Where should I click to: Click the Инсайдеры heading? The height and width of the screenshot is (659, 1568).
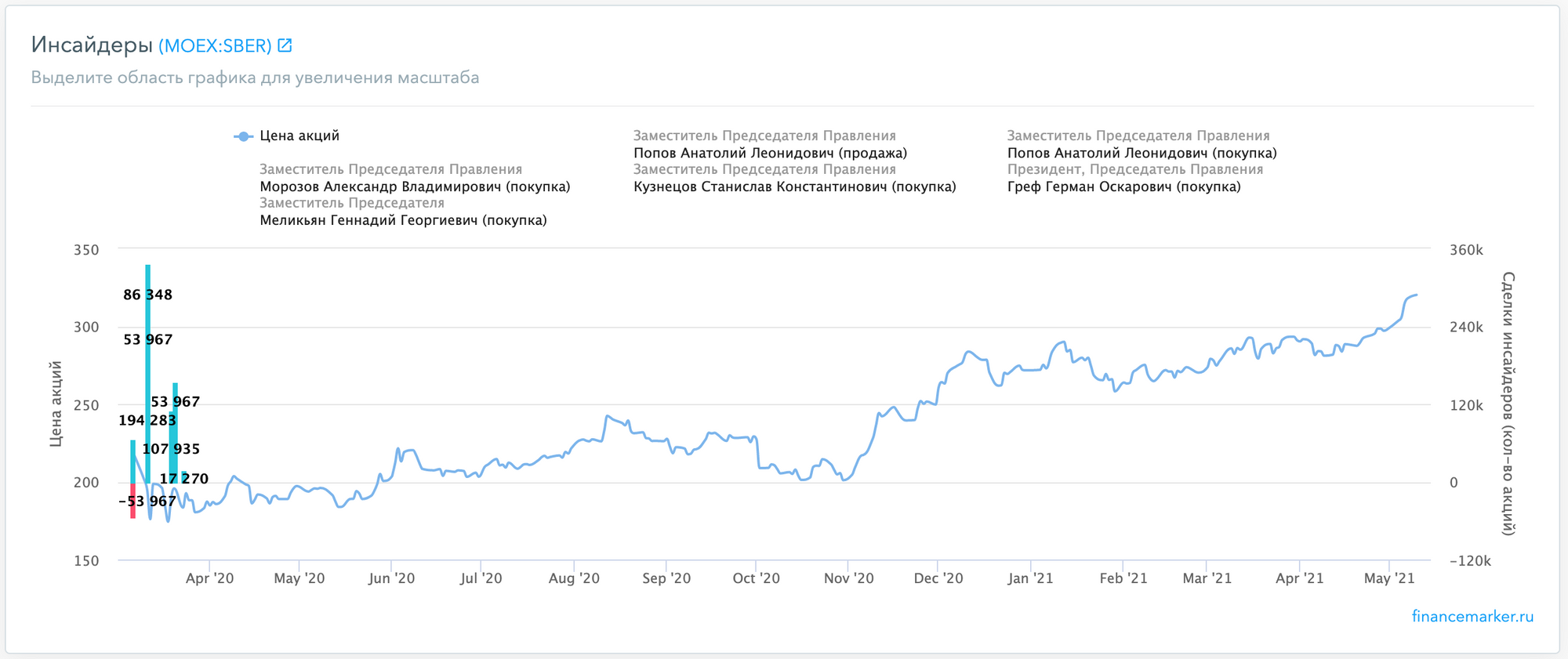point(92,45)
